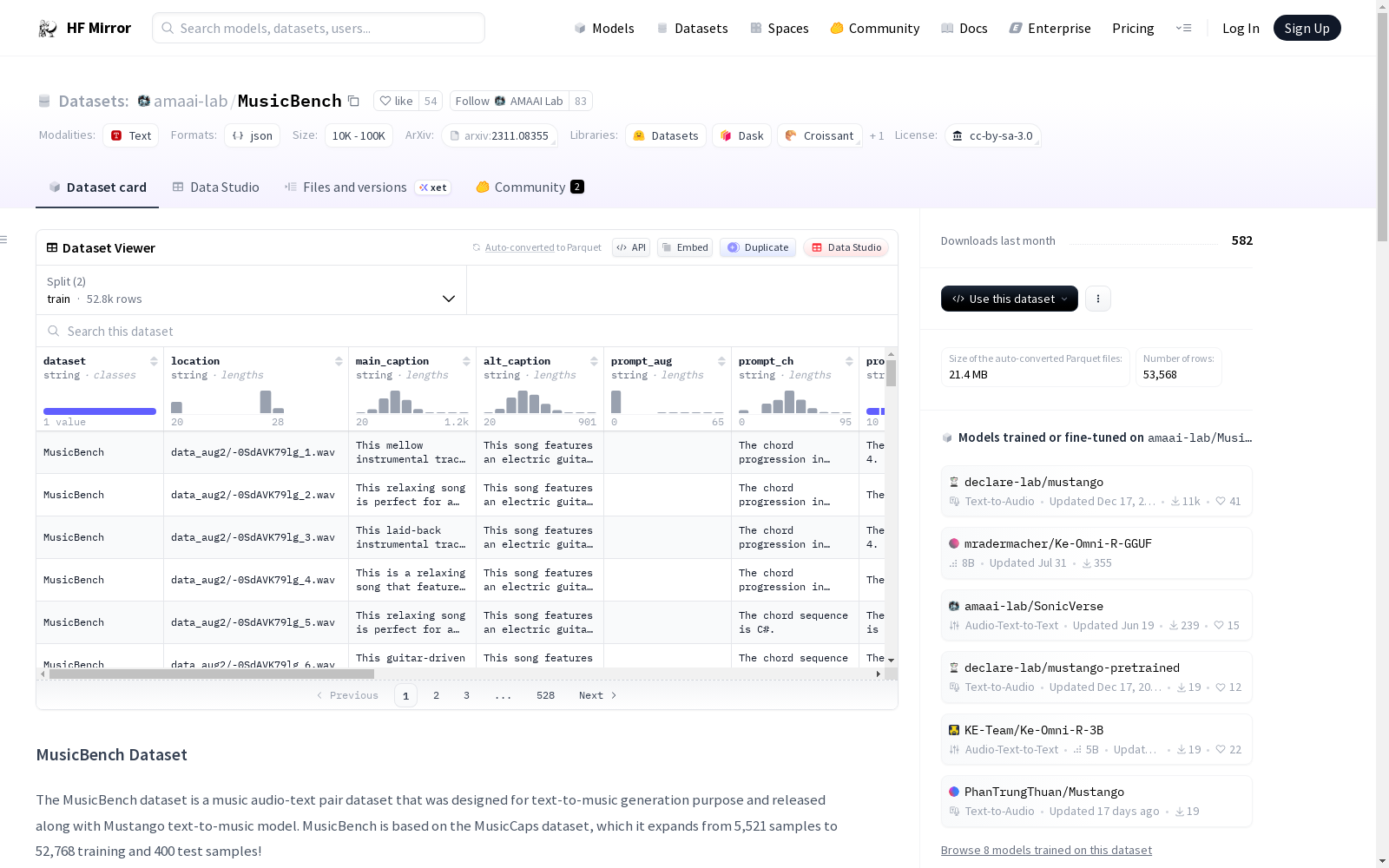Switch to the Data Studio tab
This screenshot has height=868, width=1389.
(x=216, y=187)
